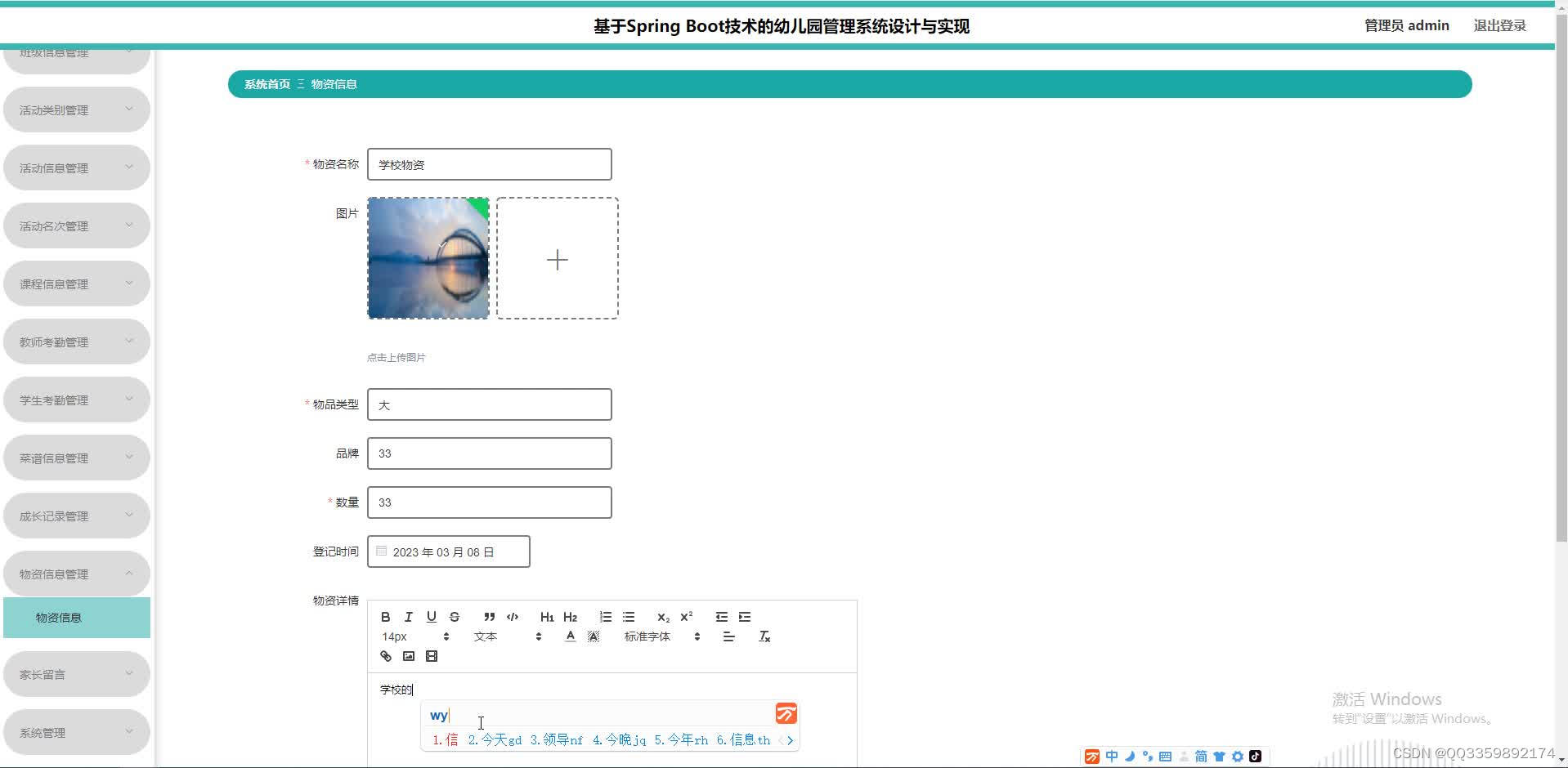Image resolution: width=1568 pixels, height=768 pixels.
Task: Toggle simplified Chinese 简 in IME bar
Action: pyautogui.click(x=1201, y=757)
